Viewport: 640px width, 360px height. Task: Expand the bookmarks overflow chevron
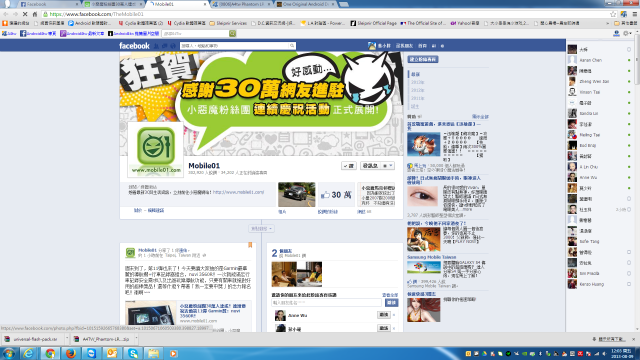point(608,23)
